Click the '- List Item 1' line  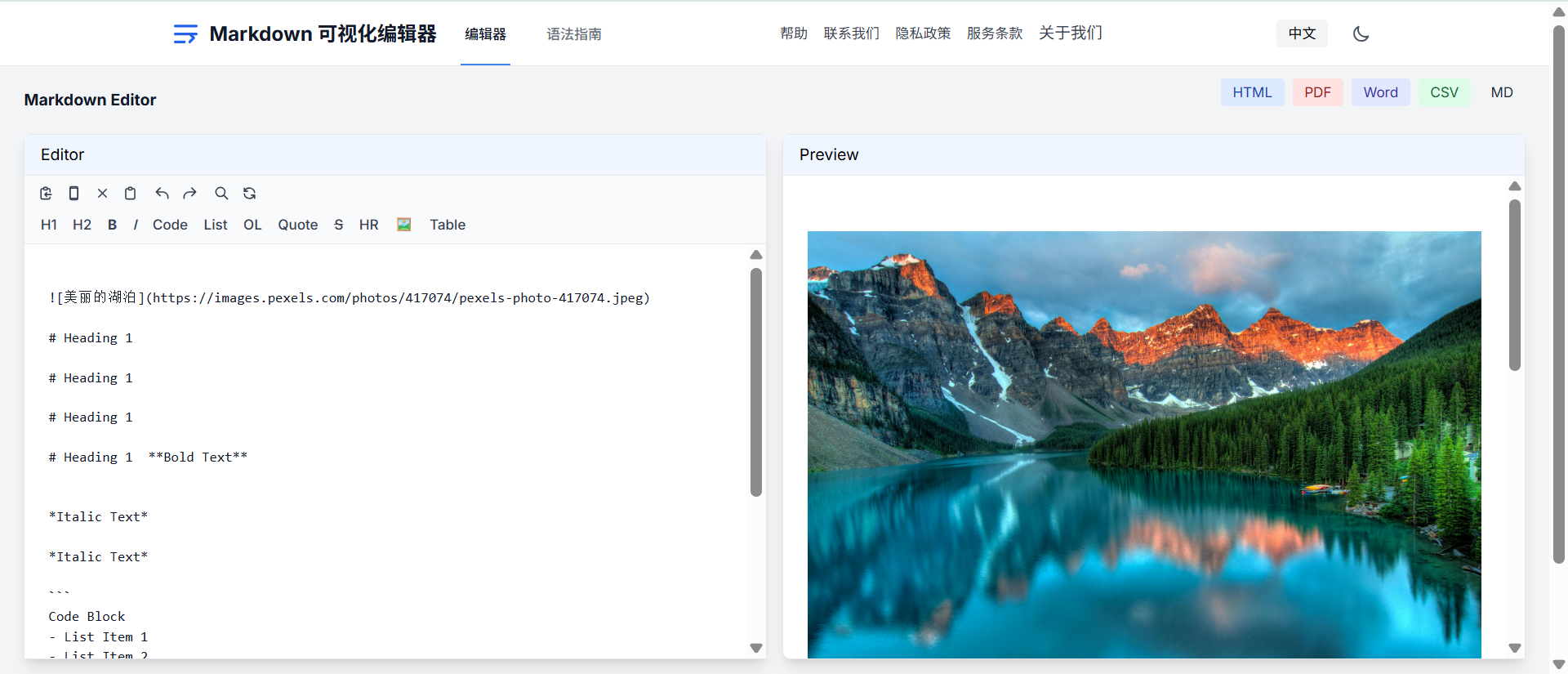(98, 637)
